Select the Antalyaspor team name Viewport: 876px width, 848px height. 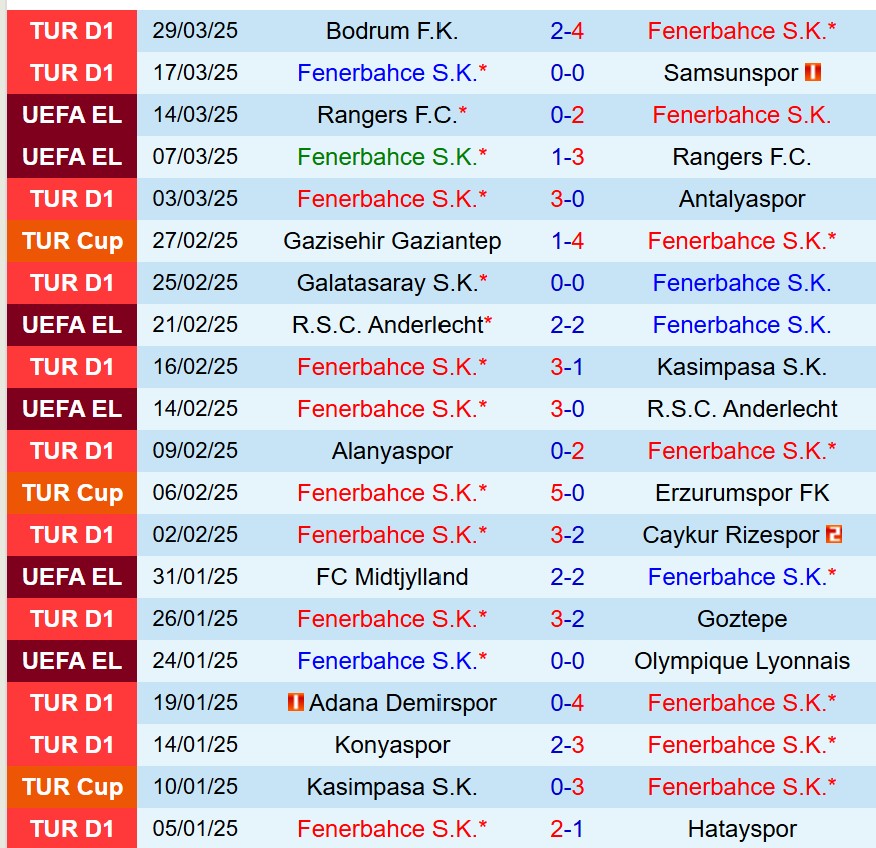(x=742, y=199)
